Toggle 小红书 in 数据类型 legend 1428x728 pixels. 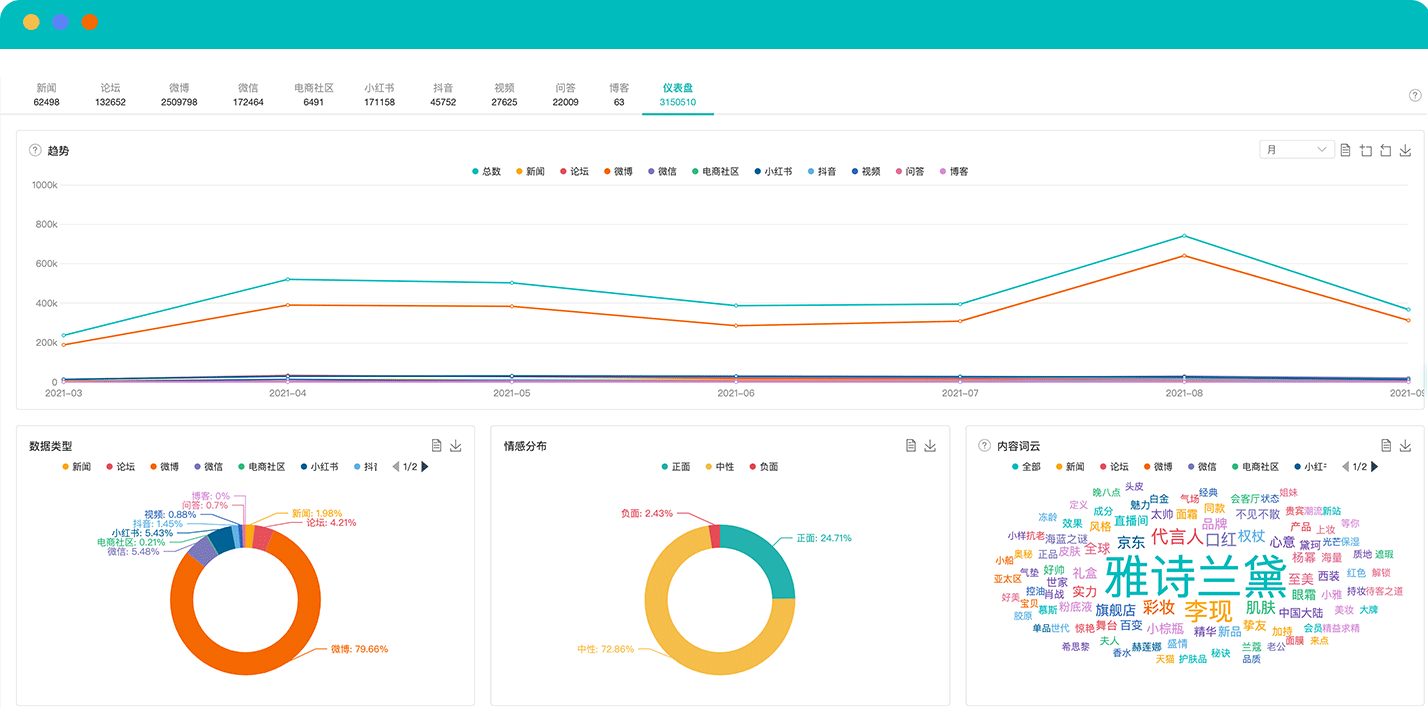coord(318,467)
